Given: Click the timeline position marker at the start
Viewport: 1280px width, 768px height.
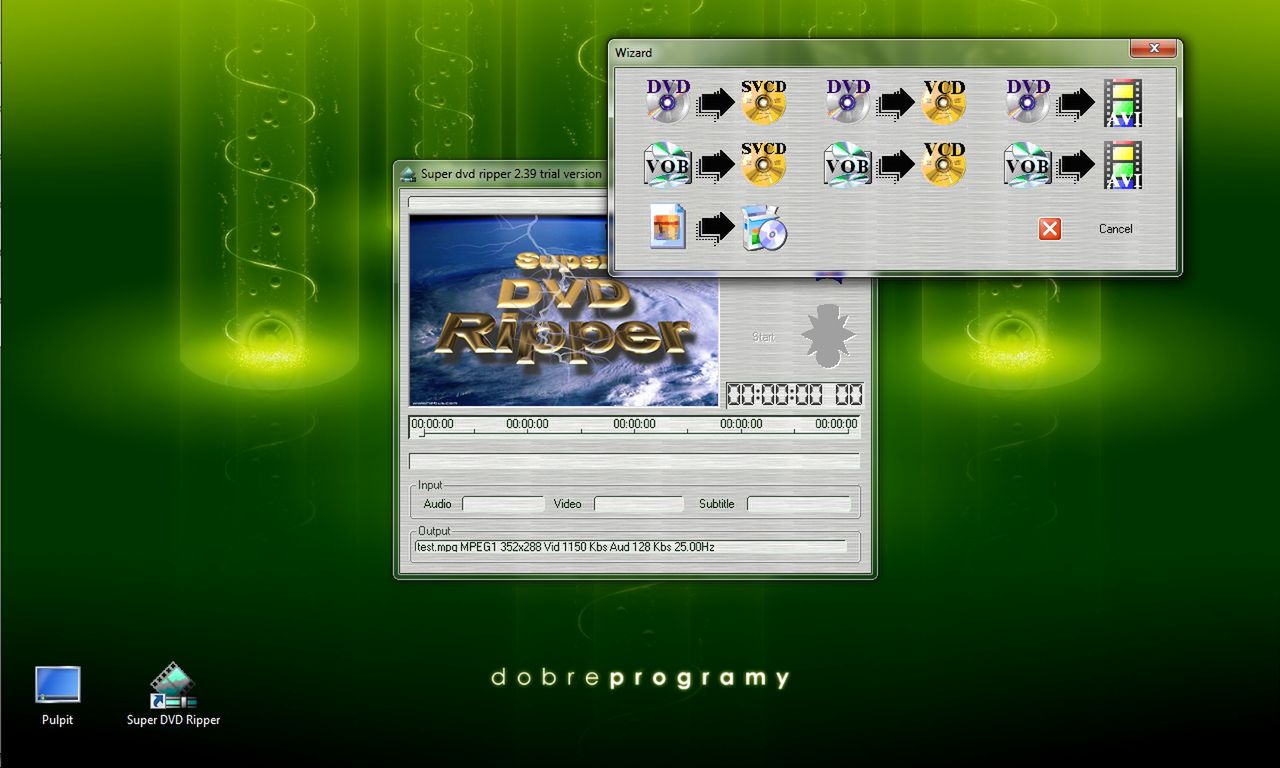Looking at the screenshot, I should [421, 434].
